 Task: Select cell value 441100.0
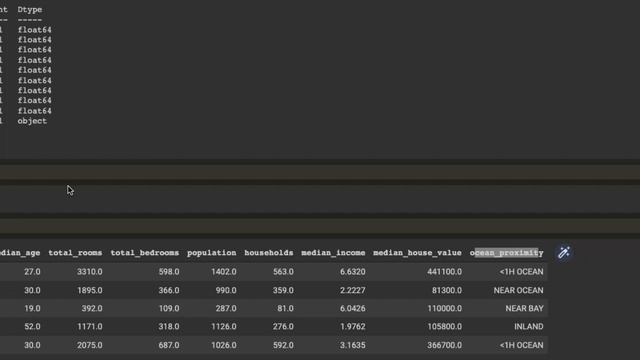click(x=444, y=272)
